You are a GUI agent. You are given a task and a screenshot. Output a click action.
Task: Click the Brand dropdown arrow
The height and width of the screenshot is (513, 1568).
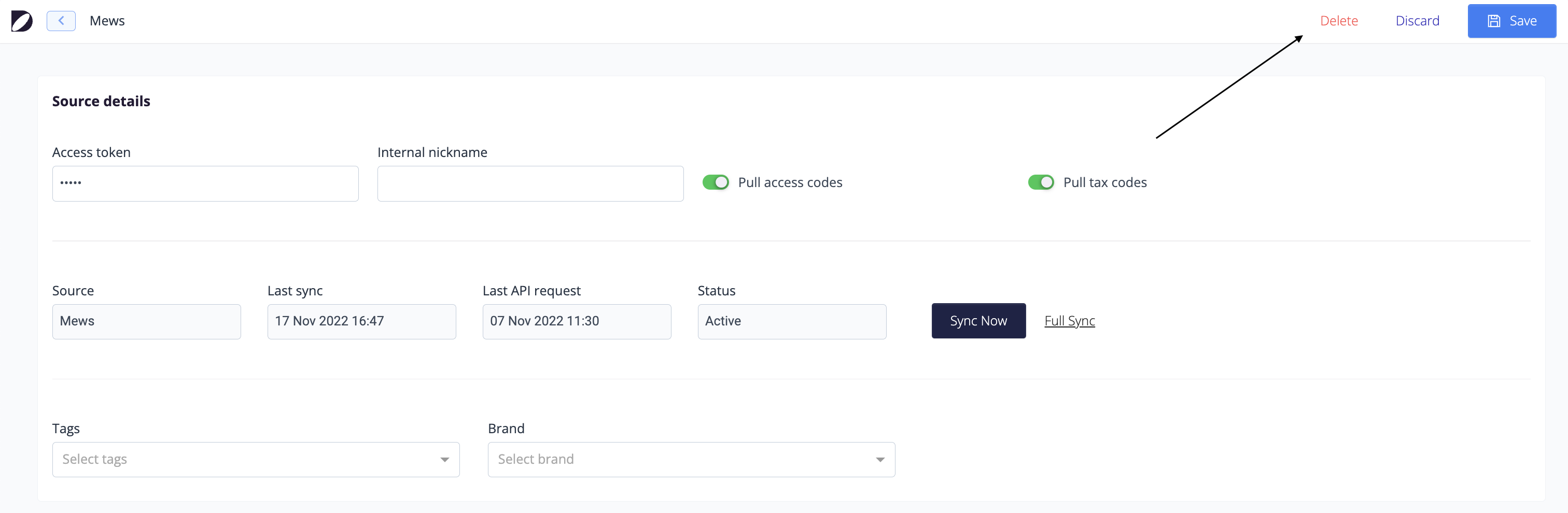[x=879, y=460]
